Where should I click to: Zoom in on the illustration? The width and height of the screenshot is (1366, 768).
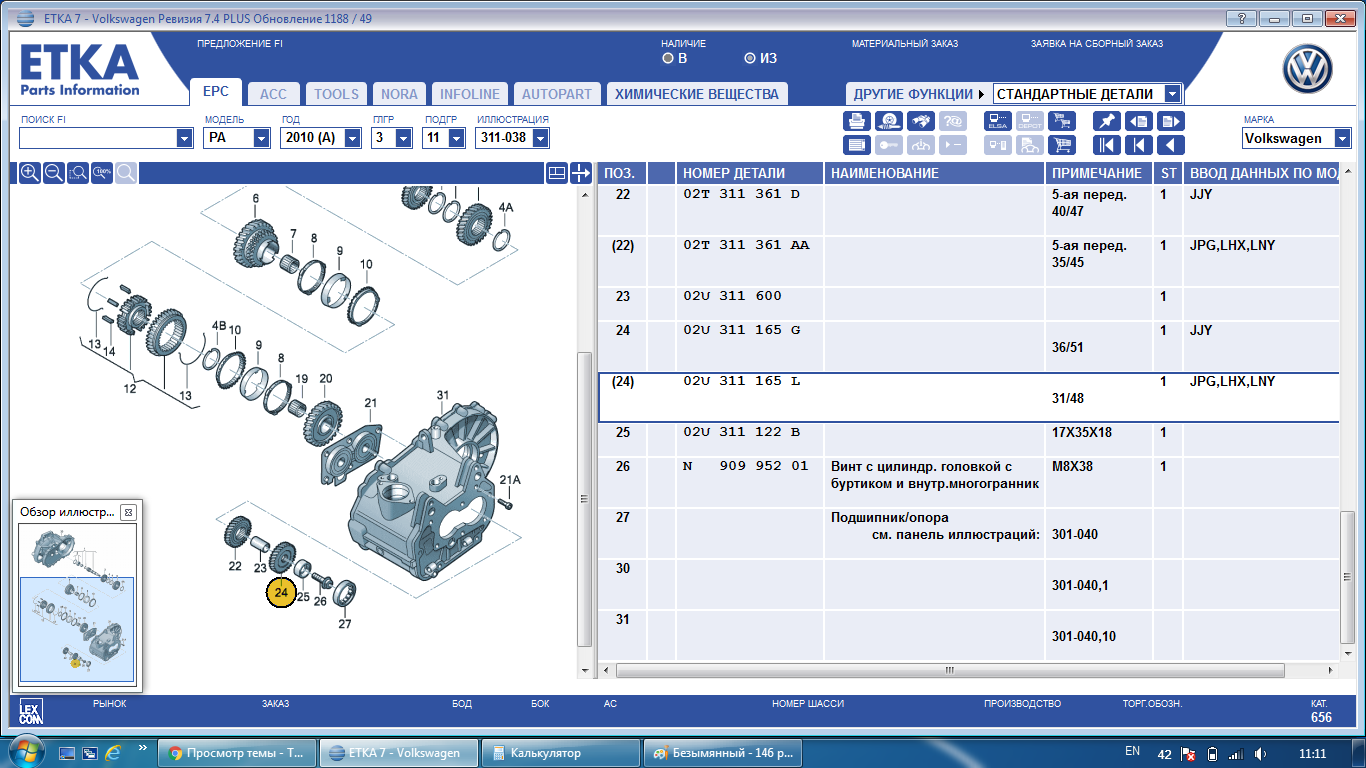(x=30, y=173)
